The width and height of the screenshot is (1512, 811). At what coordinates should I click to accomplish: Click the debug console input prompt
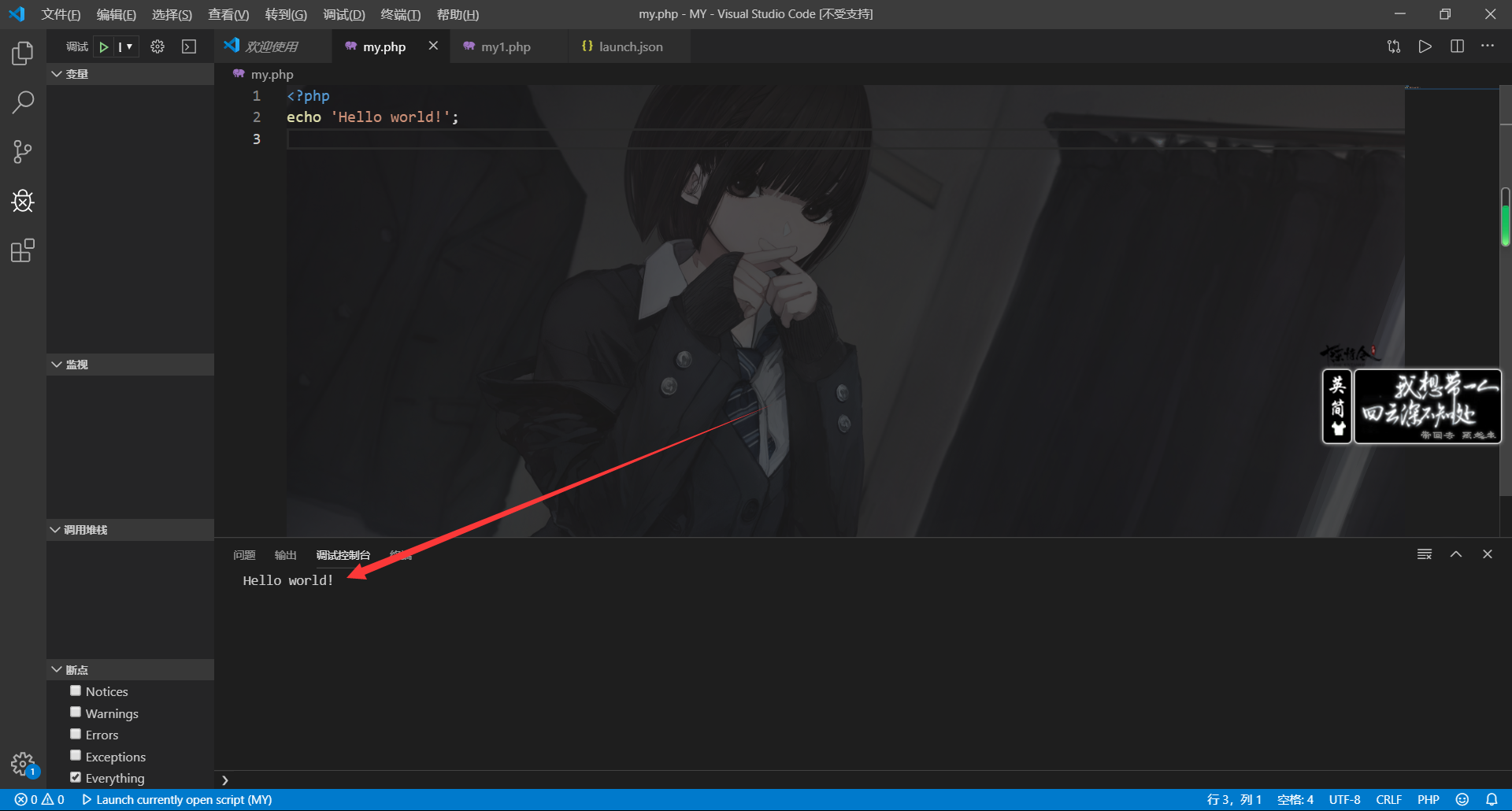[x=862, y=780]
